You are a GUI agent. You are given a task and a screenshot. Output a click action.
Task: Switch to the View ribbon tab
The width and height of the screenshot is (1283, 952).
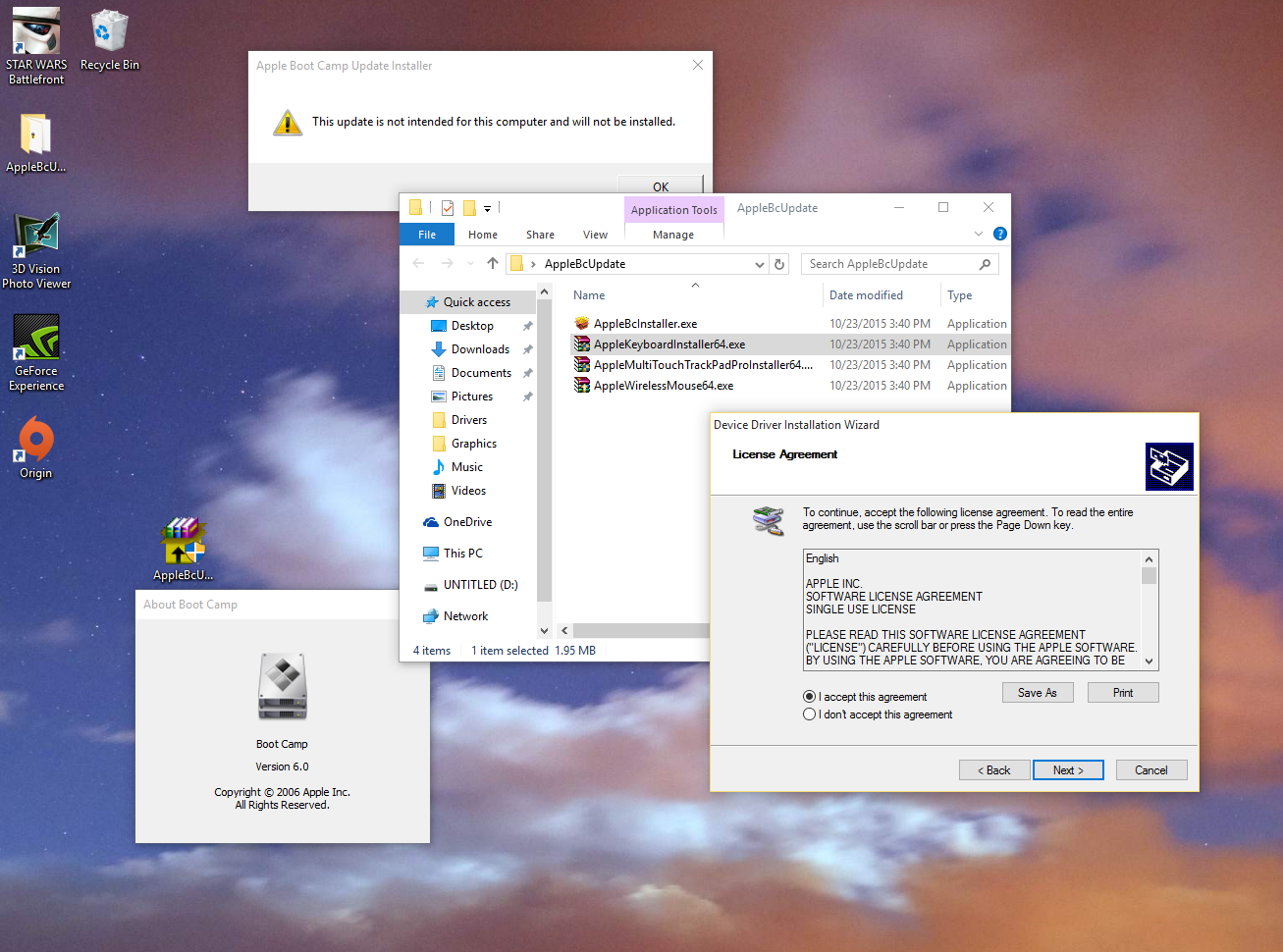coord(595,235)
